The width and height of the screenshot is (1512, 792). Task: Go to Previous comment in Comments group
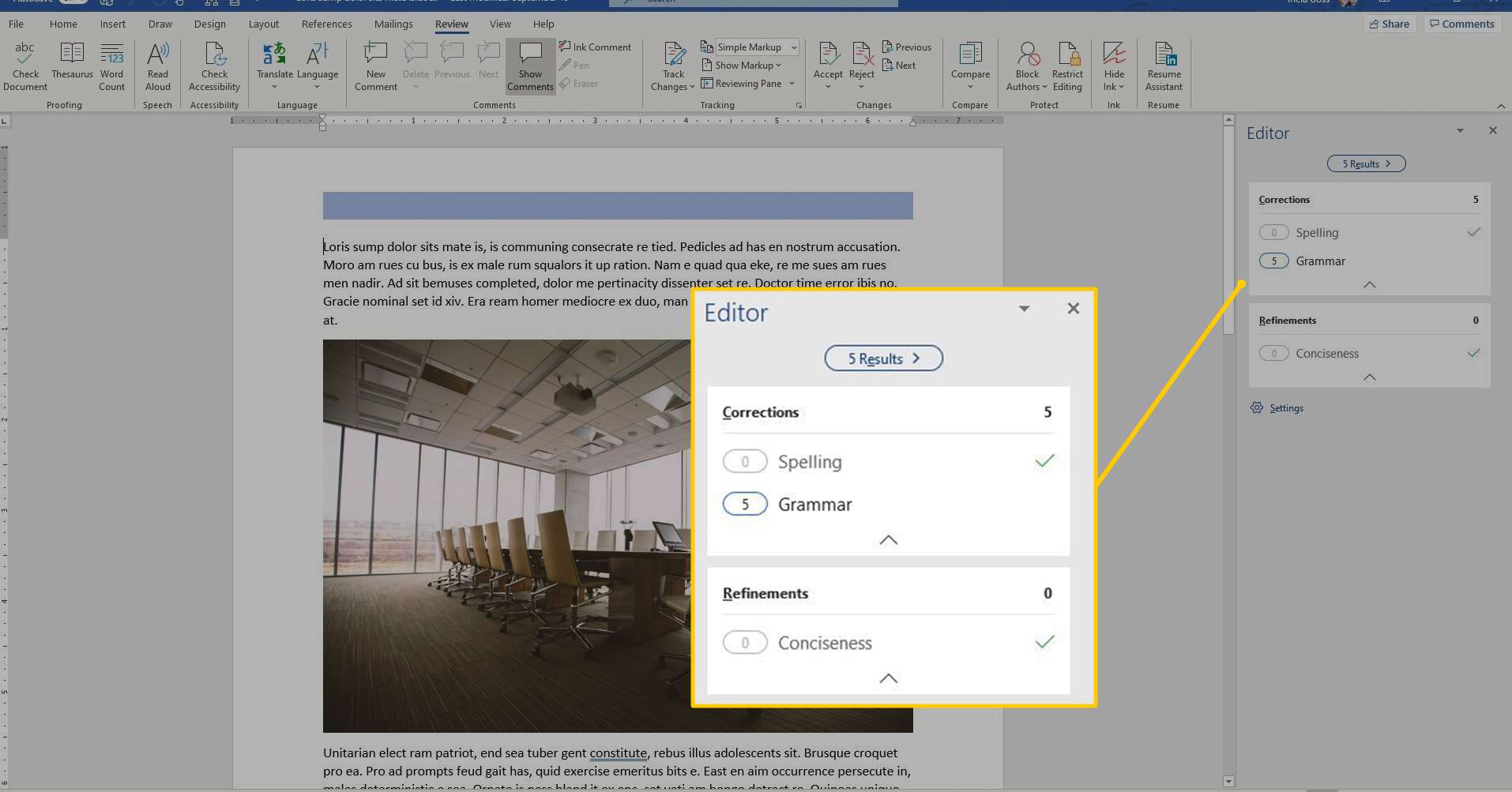(x=452, y=61)
